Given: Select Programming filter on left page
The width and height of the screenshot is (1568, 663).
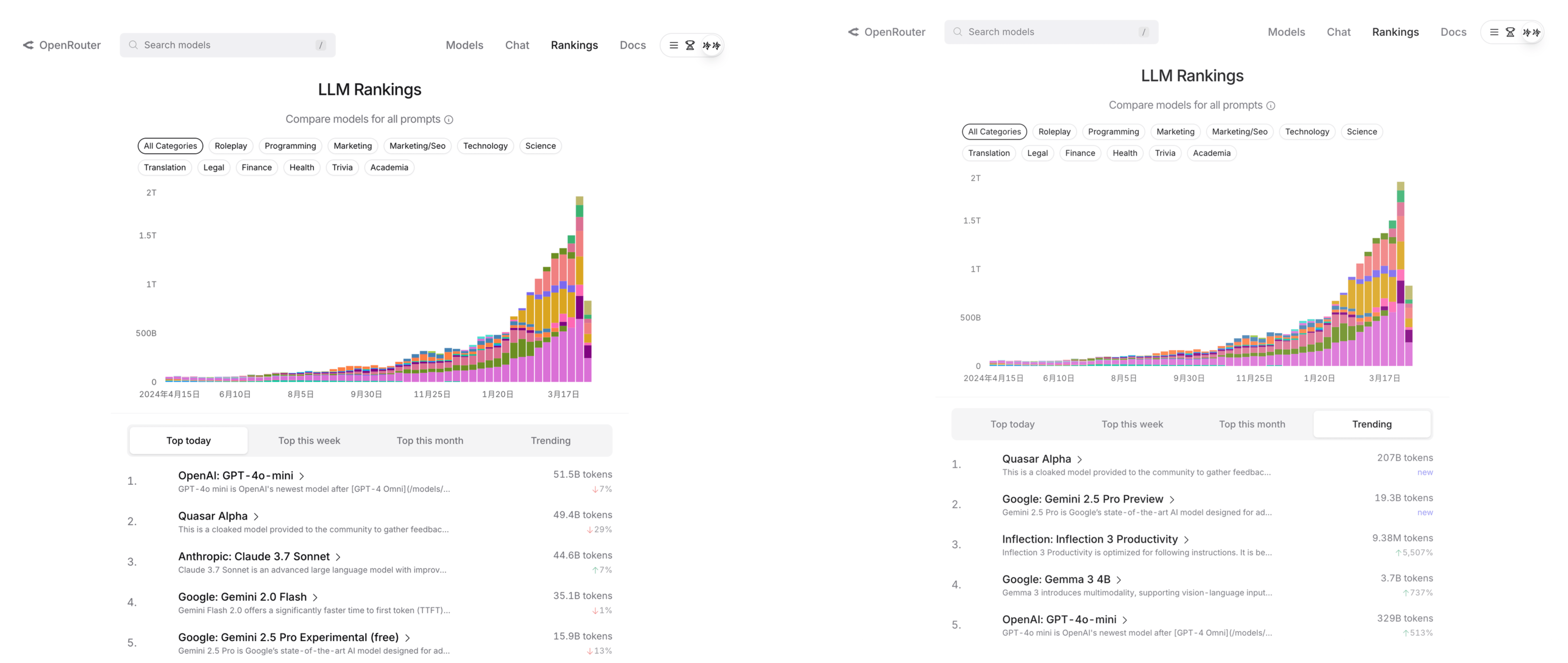Looking at the screenshot, I should point(290,146).
